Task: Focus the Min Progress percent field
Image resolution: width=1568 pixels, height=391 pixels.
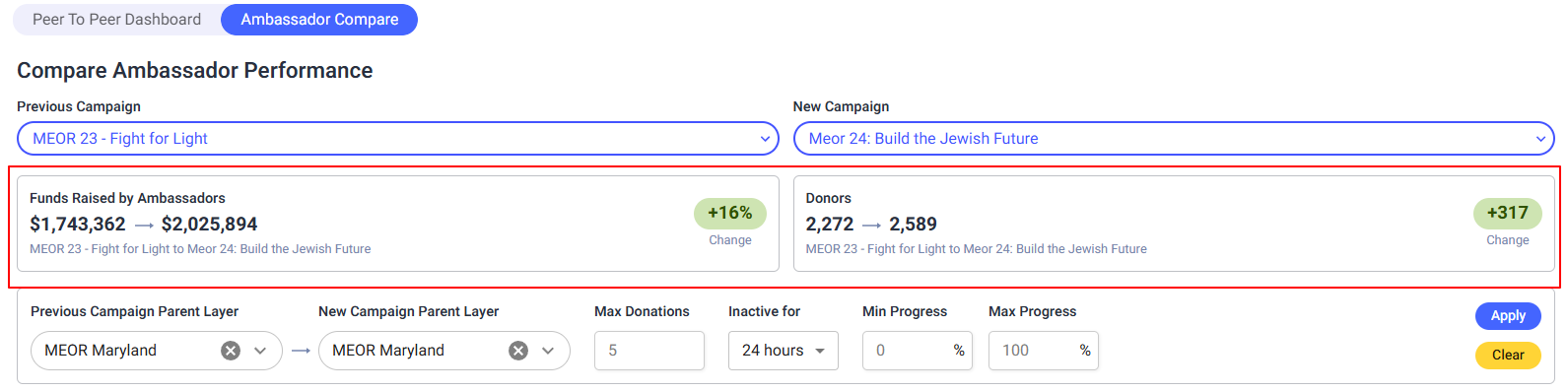Action: [918, 351]
